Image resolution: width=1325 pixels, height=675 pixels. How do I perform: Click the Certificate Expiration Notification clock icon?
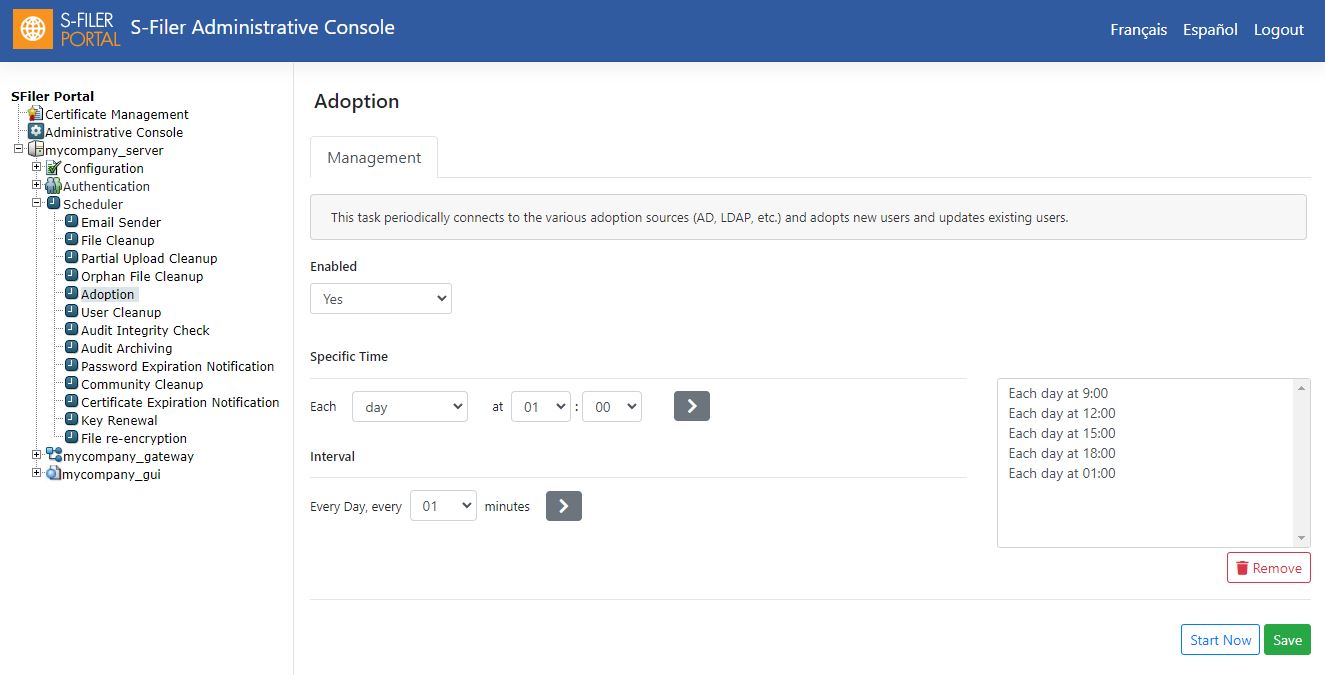(72, 402)
